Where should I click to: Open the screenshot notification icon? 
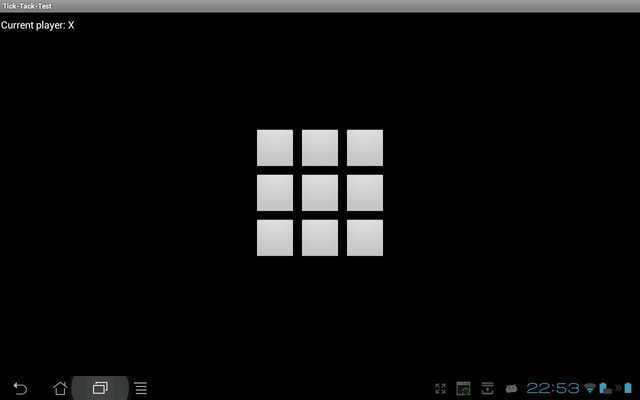[x=463, y=389]
